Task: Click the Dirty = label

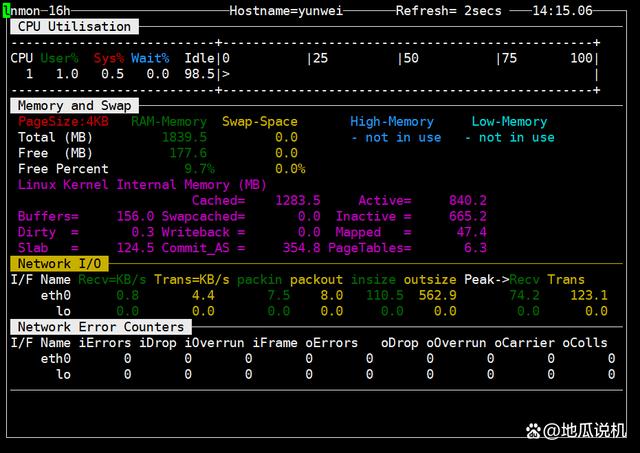Action: pyautogui.click(x=48, y=232)
